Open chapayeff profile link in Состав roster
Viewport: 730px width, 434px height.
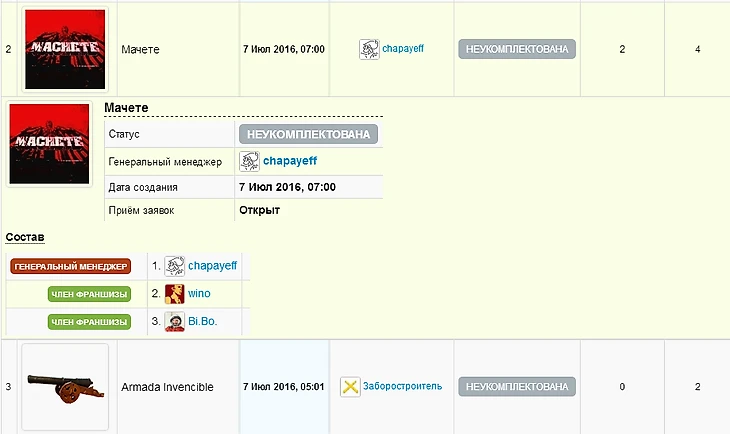(212, 266)
